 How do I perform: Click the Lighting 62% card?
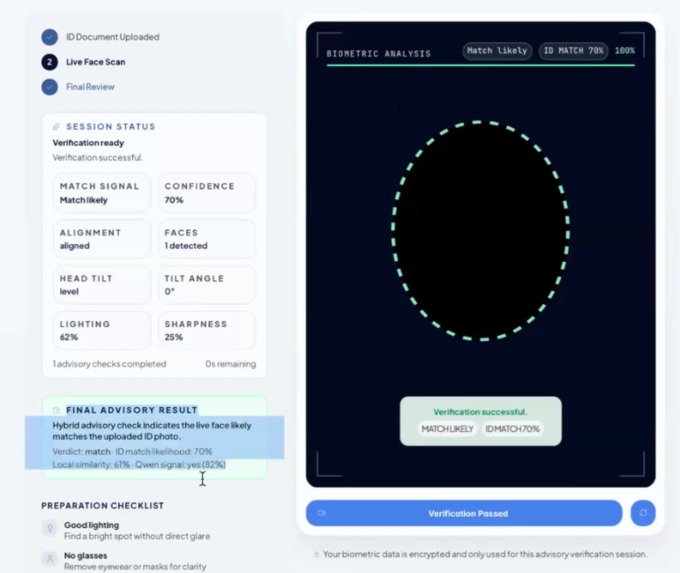click(x=102, y=330)
